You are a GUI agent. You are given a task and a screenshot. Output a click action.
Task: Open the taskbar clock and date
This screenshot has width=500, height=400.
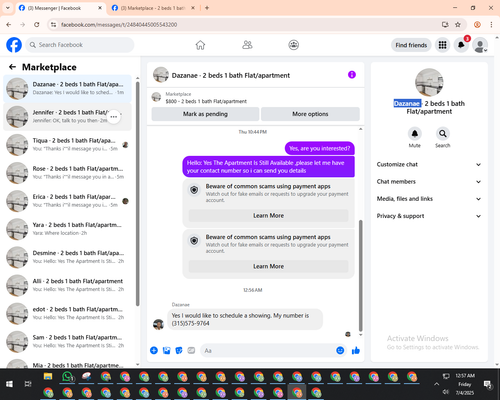click(465, 384)
